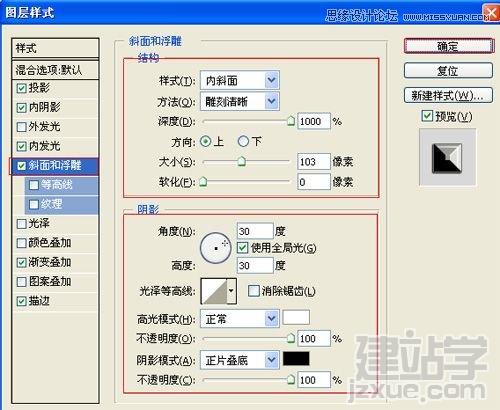The height and width of the screenshot is (410, 500).
Task: Enable the 等高线 contour checkbox
Action: click(x=34, y=185)
